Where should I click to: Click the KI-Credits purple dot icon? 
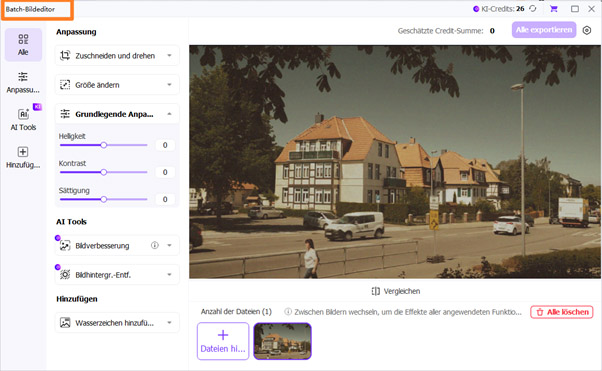(x=476, y=9)
